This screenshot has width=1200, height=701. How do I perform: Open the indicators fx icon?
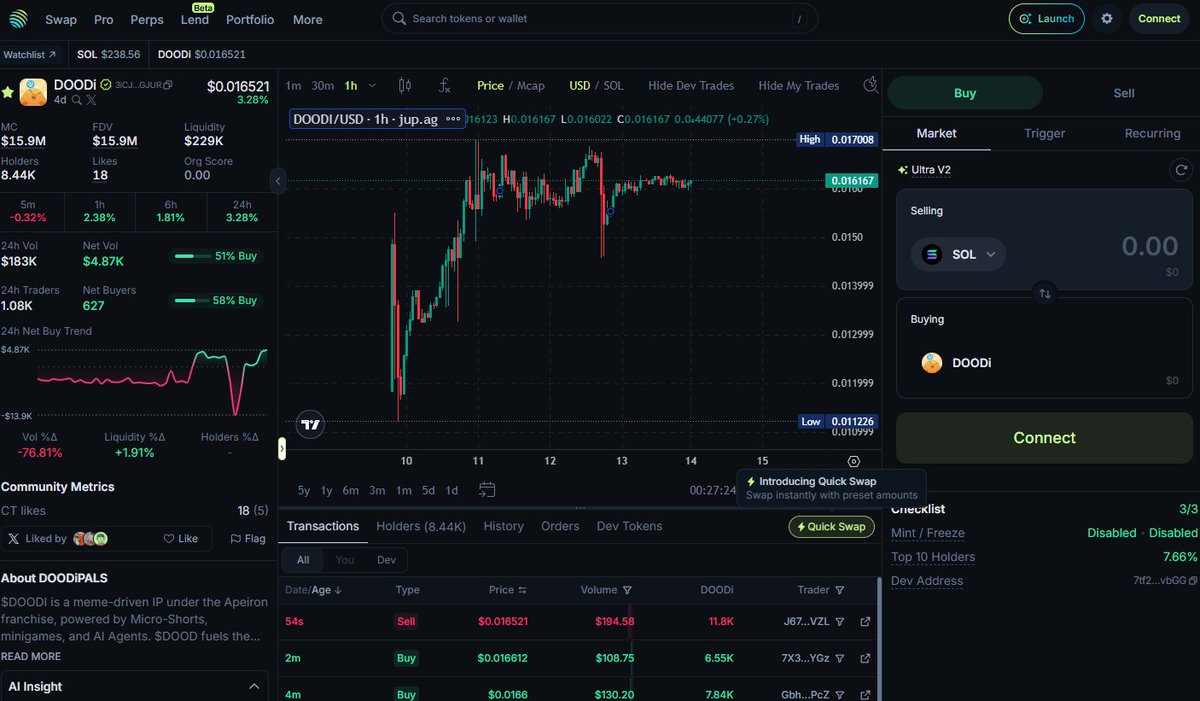point(445,86)
